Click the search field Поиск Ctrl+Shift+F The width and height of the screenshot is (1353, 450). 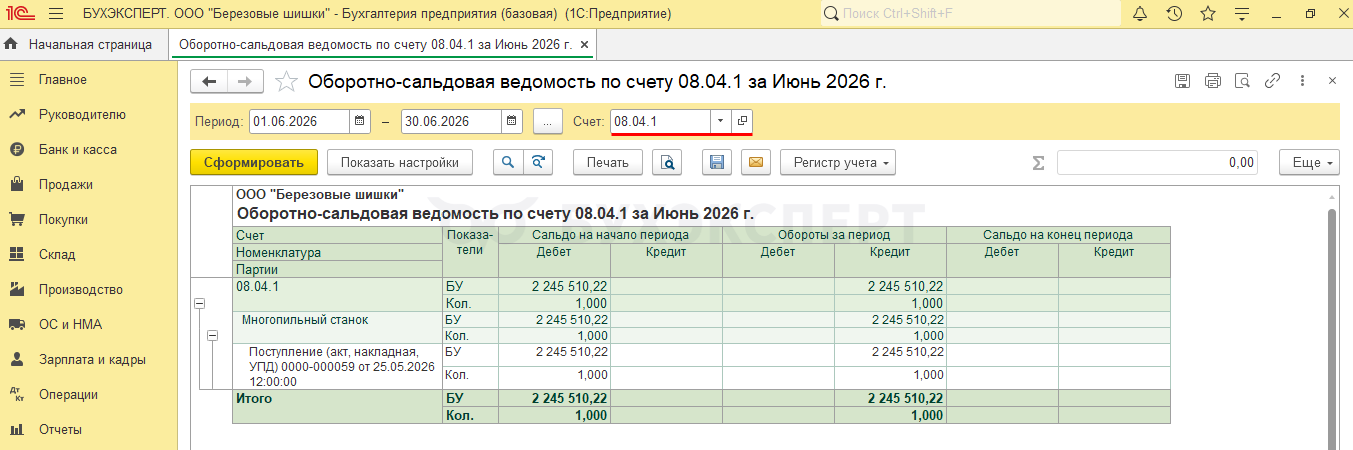point(970,14)
